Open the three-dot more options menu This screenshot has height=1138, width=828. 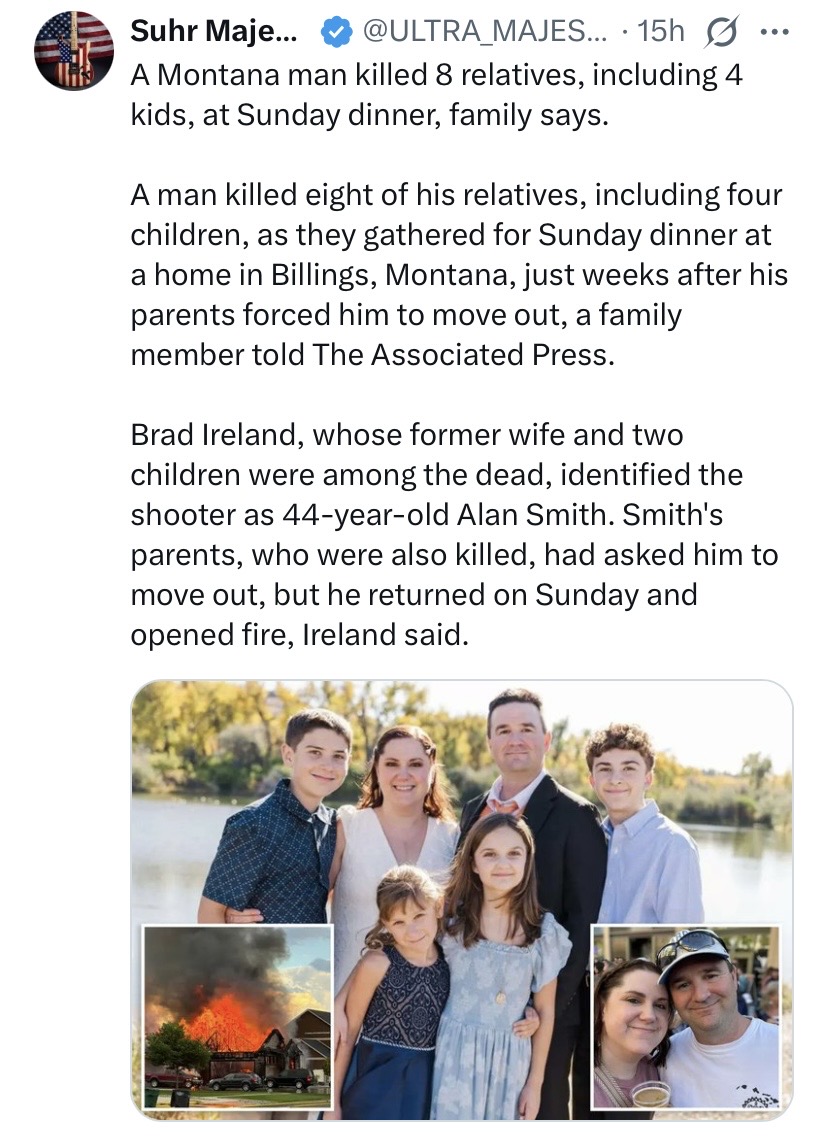[x=774, y=32]
